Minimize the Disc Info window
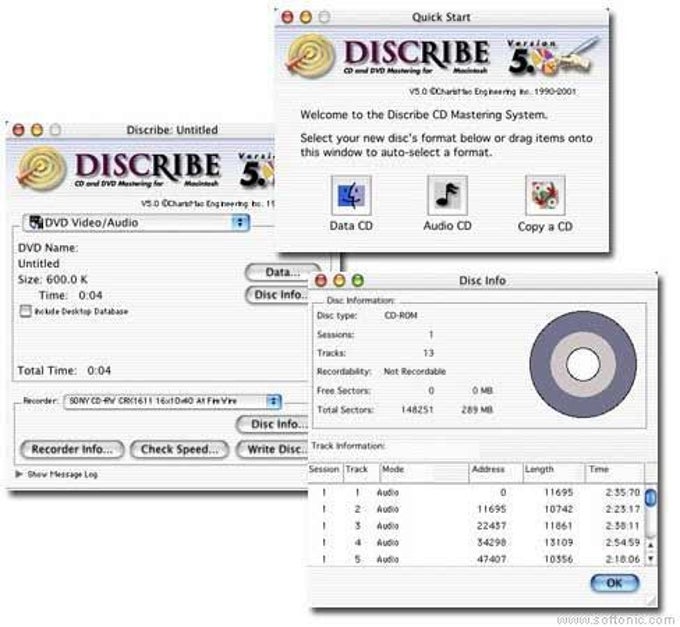 339,281
